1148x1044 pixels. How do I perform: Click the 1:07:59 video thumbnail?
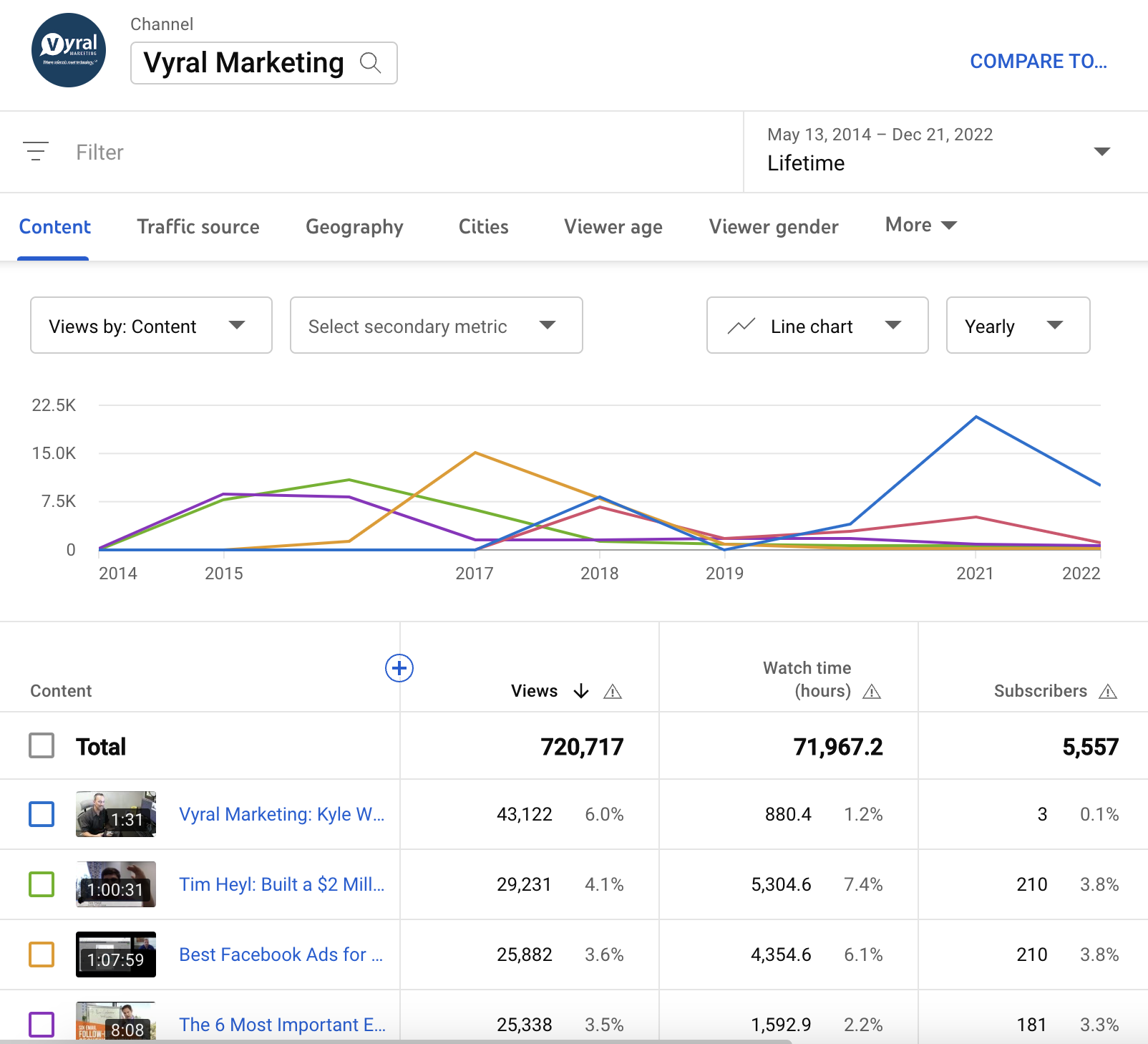pos(116,954)
